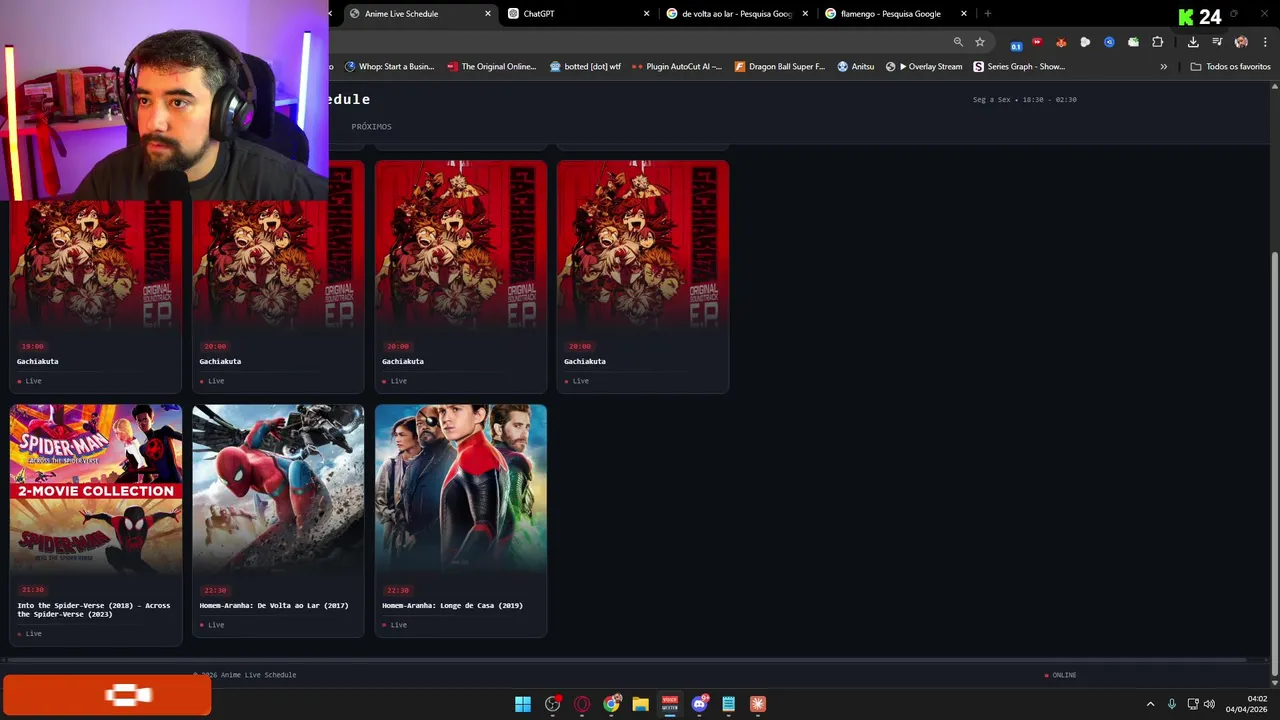Open the 'Dragon Ball Super F...' bookmark
Viewport: 1280px width, 720px height.
click(x=780, y=67)
